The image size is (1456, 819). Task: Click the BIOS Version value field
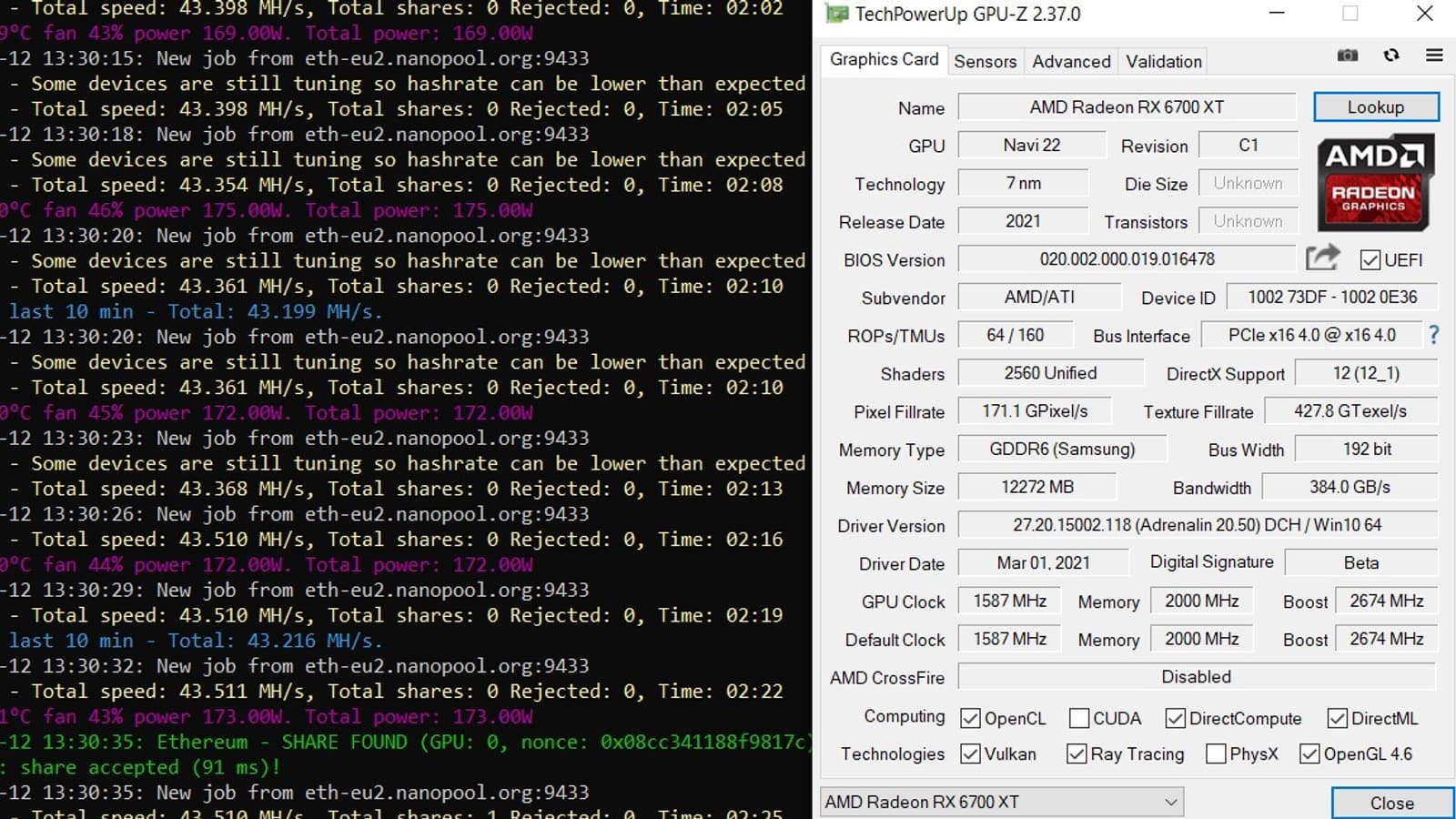pos(1127,259)
